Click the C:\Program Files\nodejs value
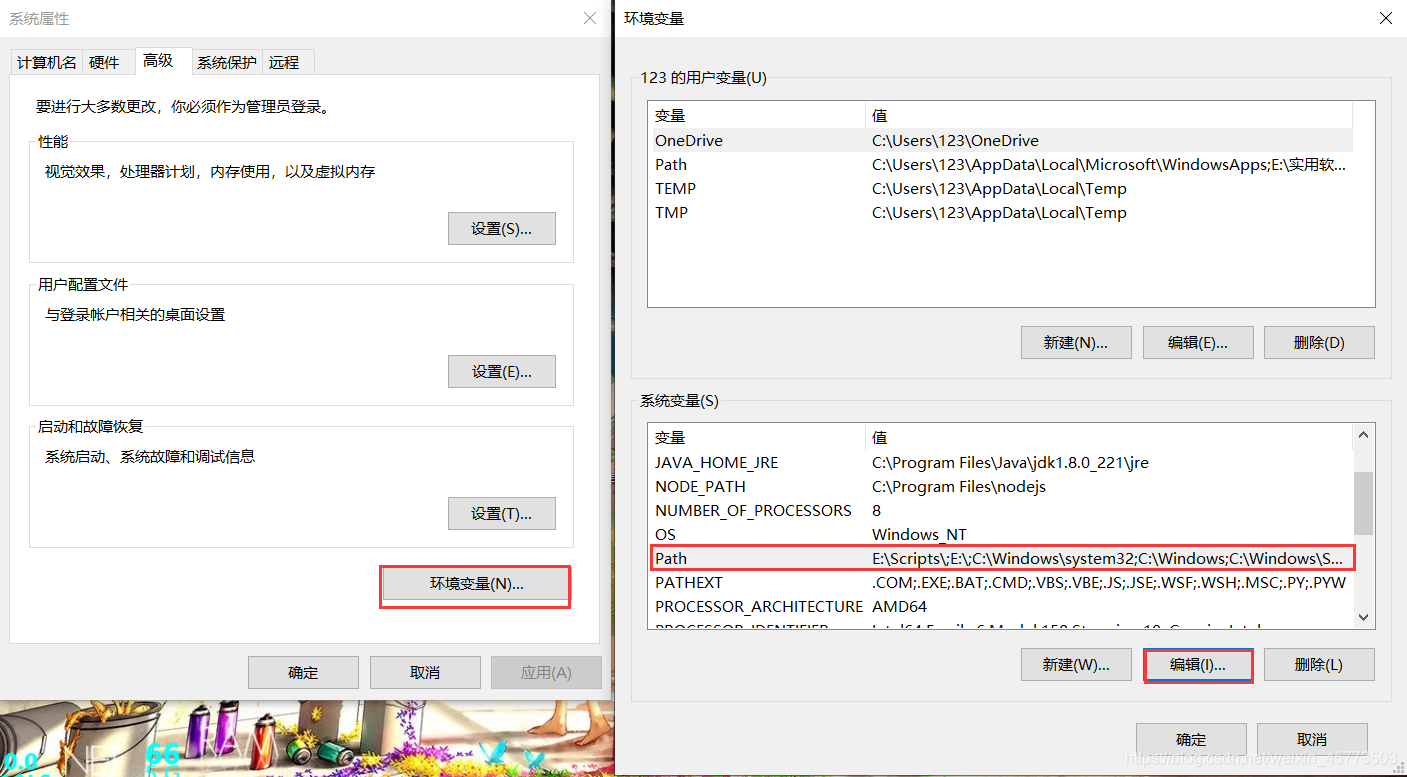1407x777 pixels. click(959, 487)
